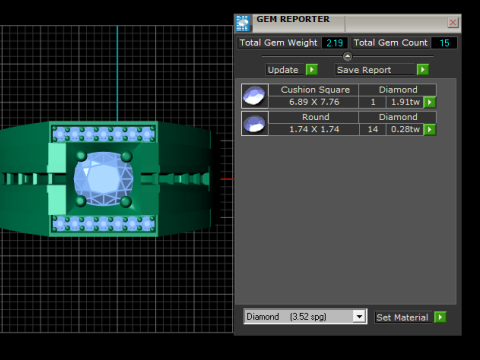Screen dimensions: 480x360
Task: Click the '0.28tw' weight cell
Action: pyautogui.click(x=405, y=129)
